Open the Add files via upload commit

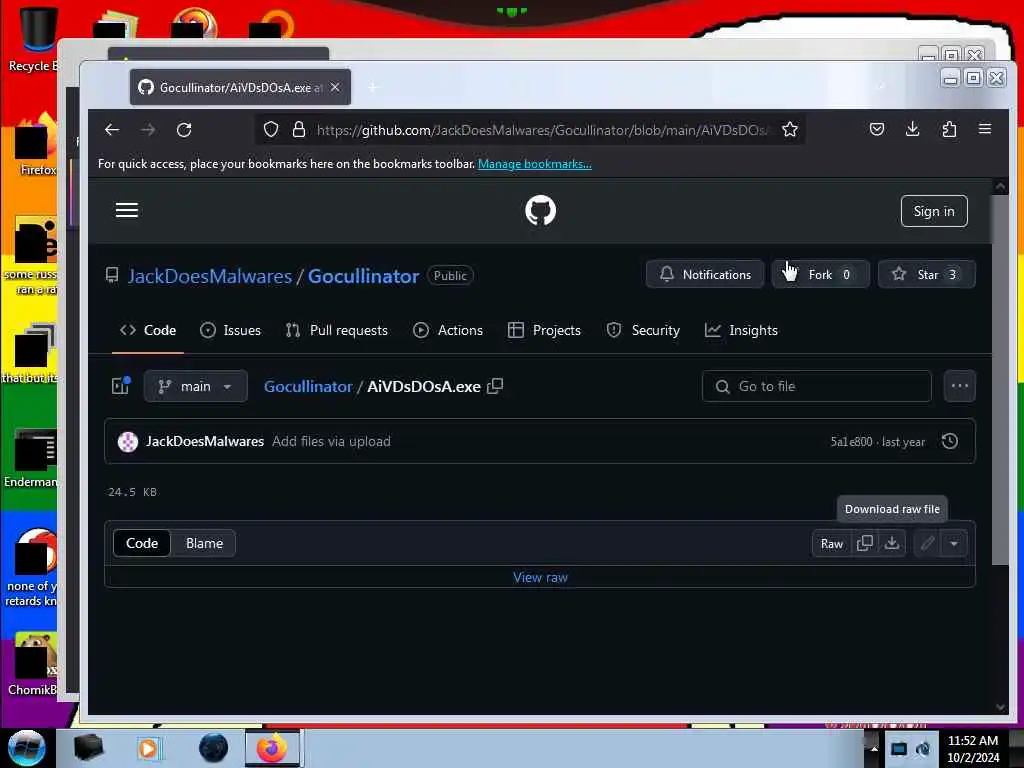[x=331, y=441]
